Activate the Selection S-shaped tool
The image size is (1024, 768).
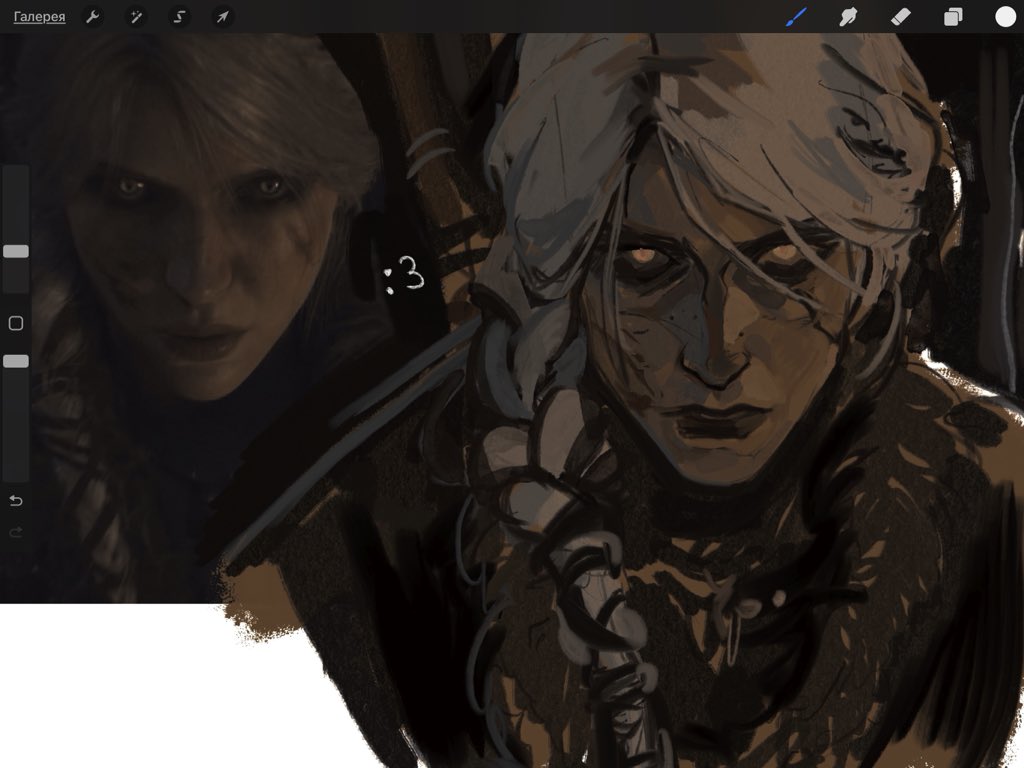(179, 17)
